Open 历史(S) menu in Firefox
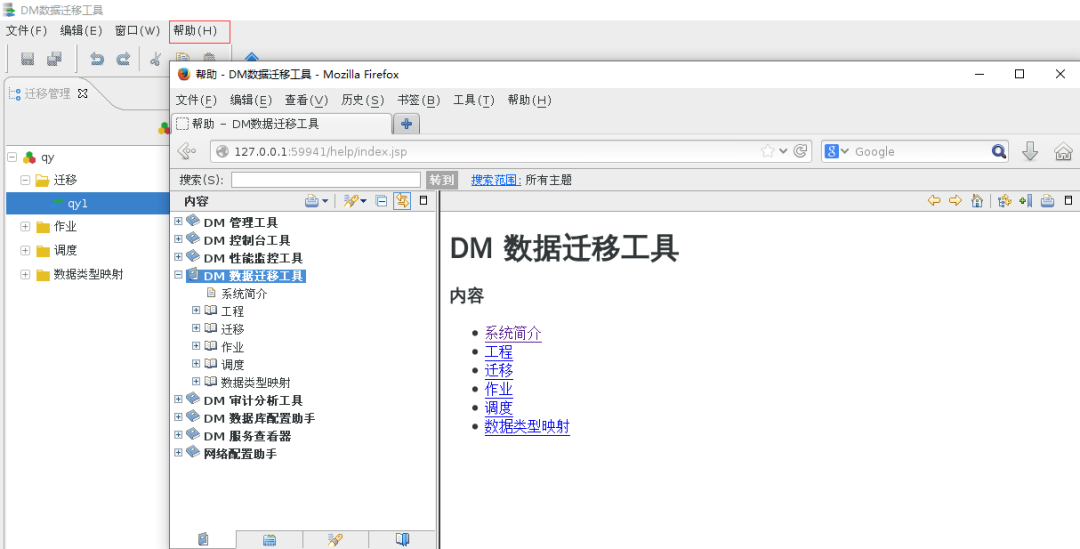The image size is (1080, 549). 362,101
